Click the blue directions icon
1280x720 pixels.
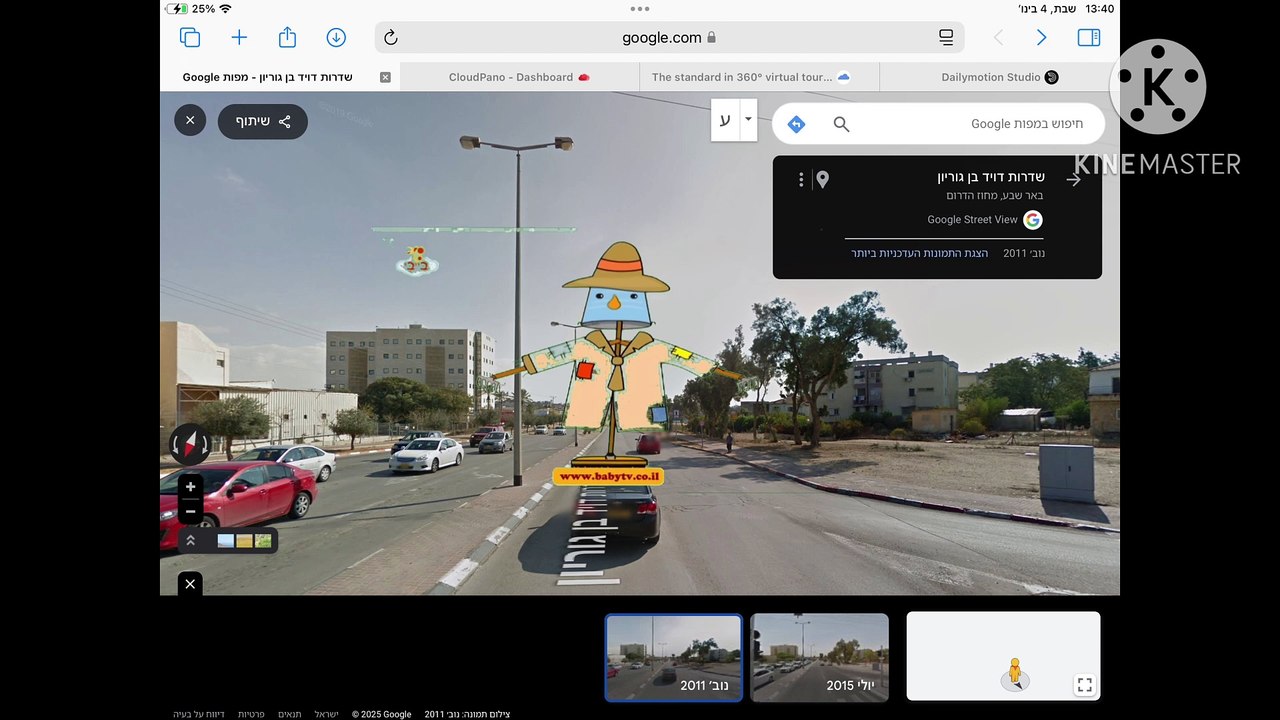[796, 124]
